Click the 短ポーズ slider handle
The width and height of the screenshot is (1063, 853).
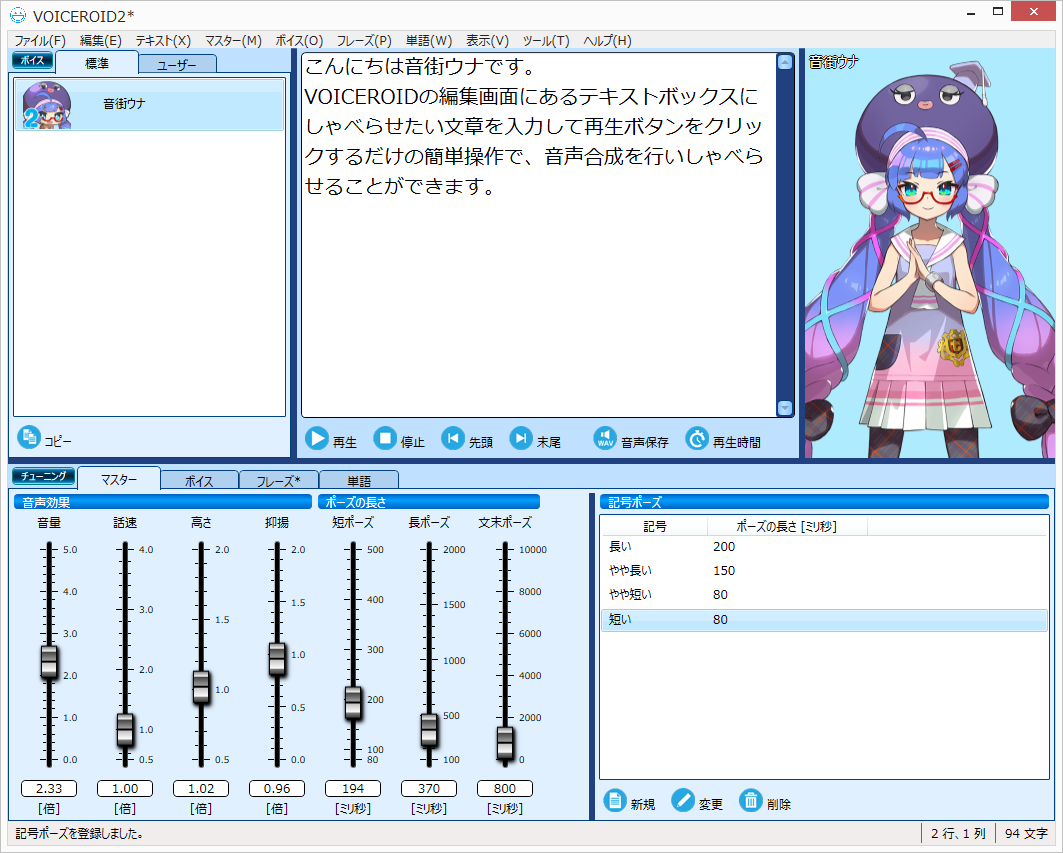[x=353, y=702]
